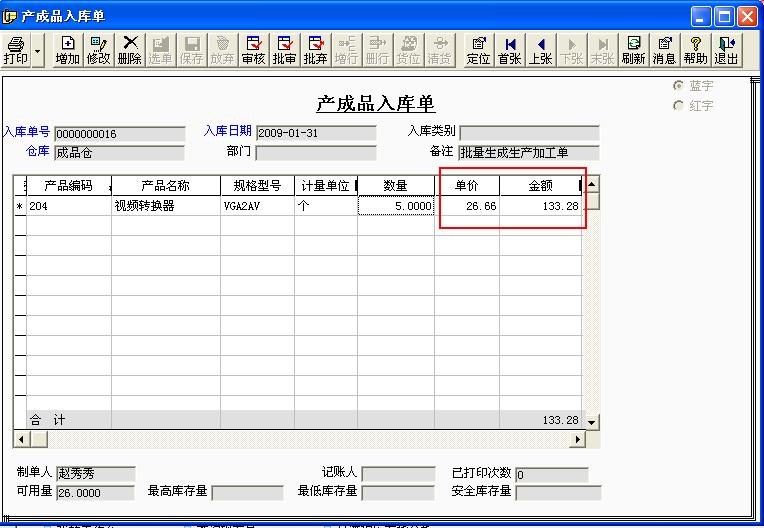Select the 红字 radio button
Image resolution: width=764 pixels, height=528 pixels.
[x=678, y=105]
